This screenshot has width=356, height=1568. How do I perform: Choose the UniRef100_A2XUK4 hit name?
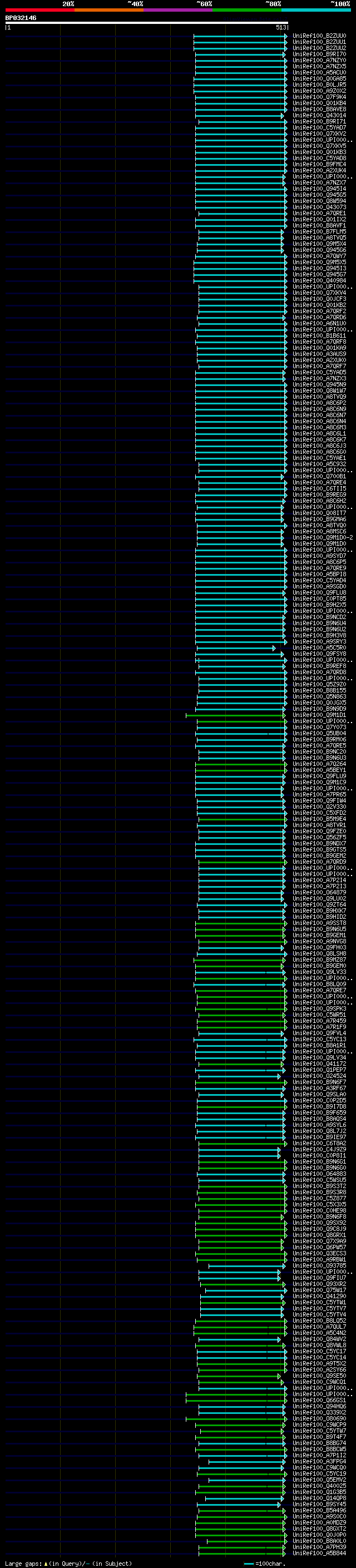coord(319,170)
